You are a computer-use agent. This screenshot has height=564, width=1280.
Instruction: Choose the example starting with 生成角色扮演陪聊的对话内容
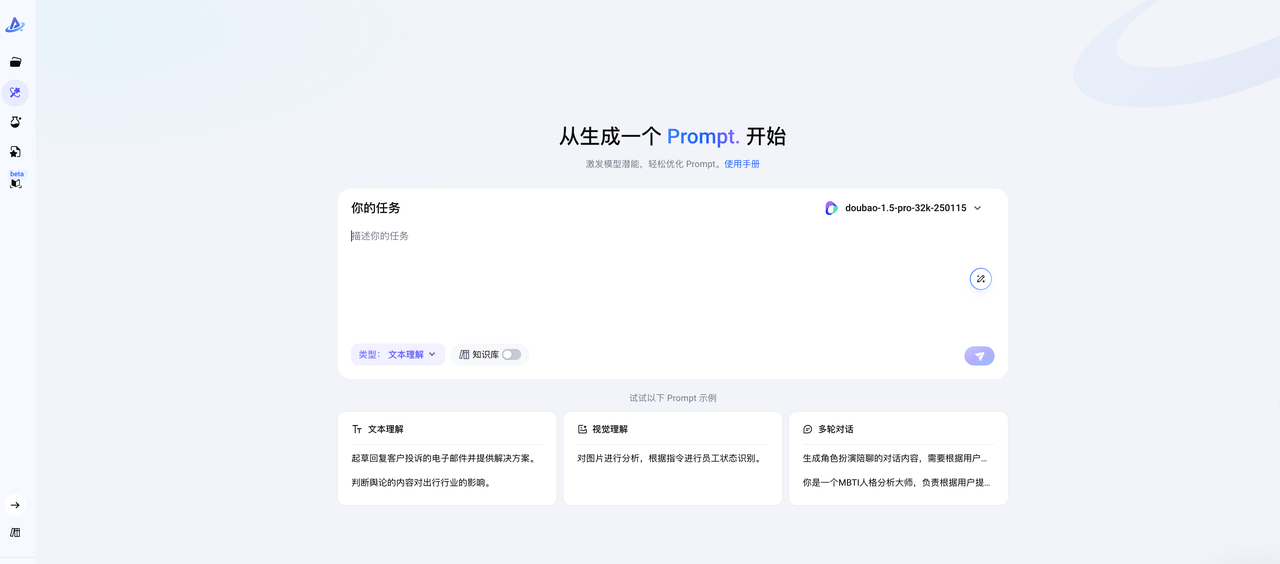click(896, 458)
